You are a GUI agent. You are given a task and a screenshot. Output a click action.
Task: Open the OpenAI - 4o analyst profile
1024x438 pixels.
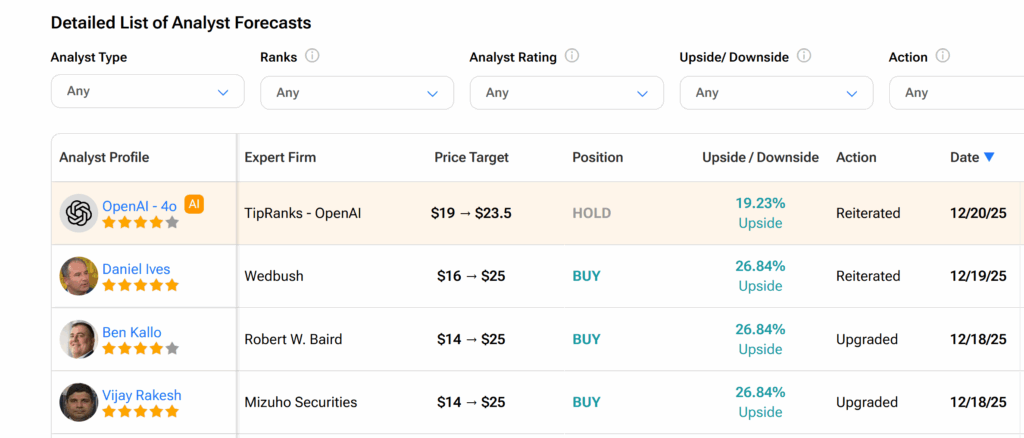click(x=139, y=206)
